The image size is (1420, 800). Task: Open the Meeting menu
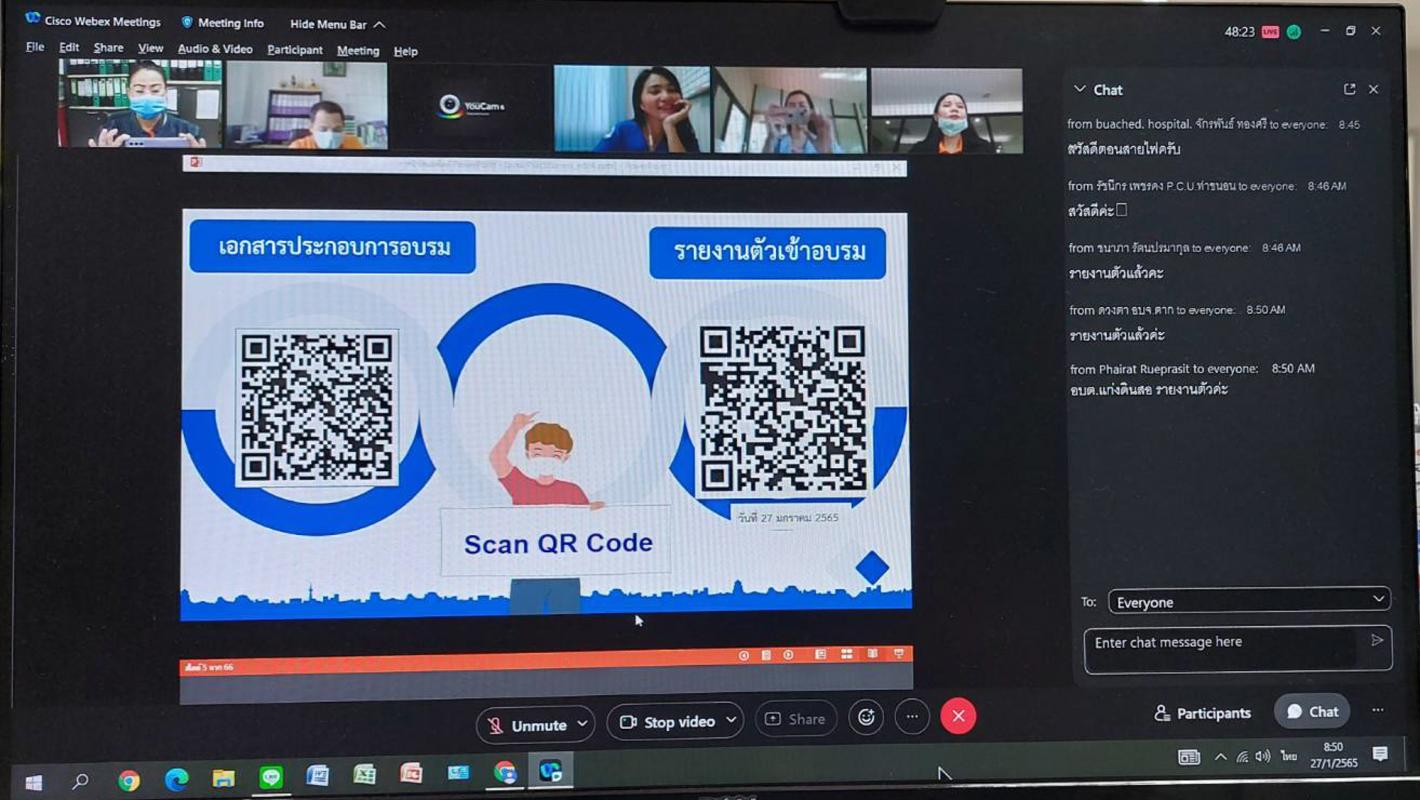[358, 51]
